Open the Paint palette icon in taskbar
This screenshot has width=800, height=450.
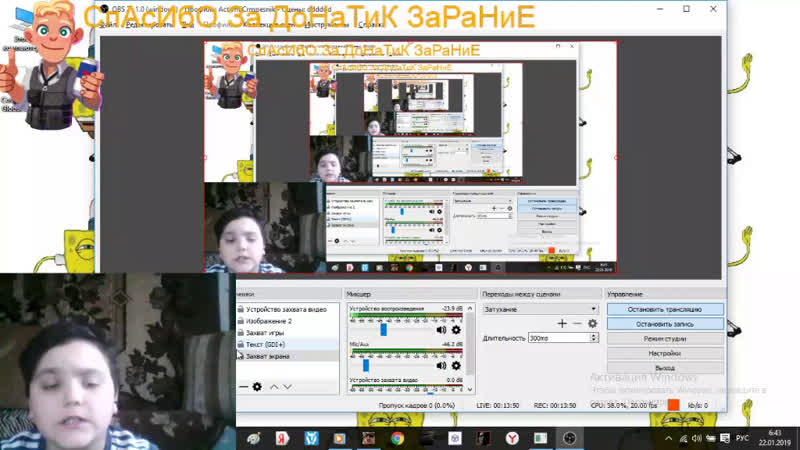click(x=254, y=438)
